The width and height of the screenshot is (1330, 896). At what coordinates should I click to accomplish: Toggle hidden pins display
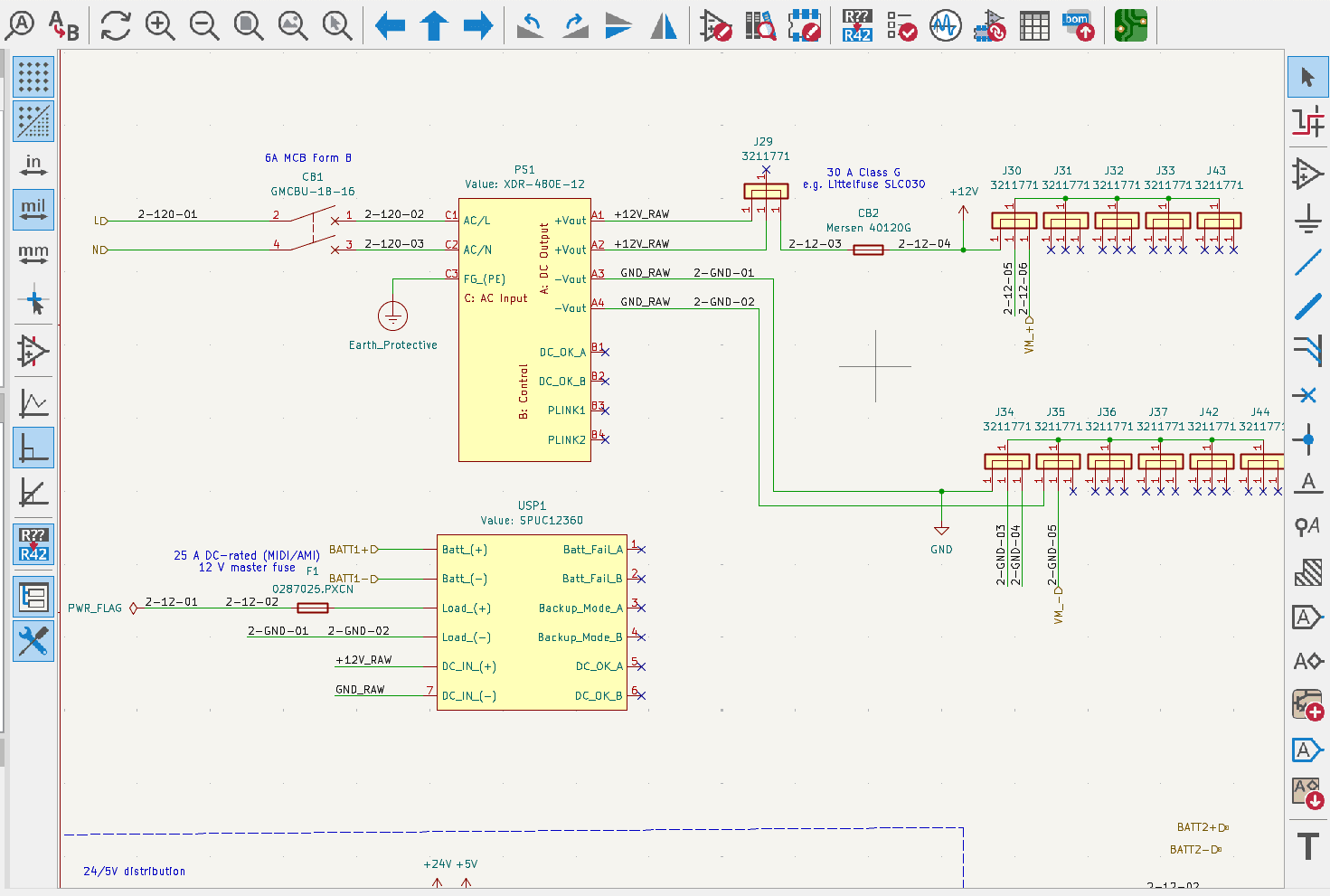(x=33, y=351)
